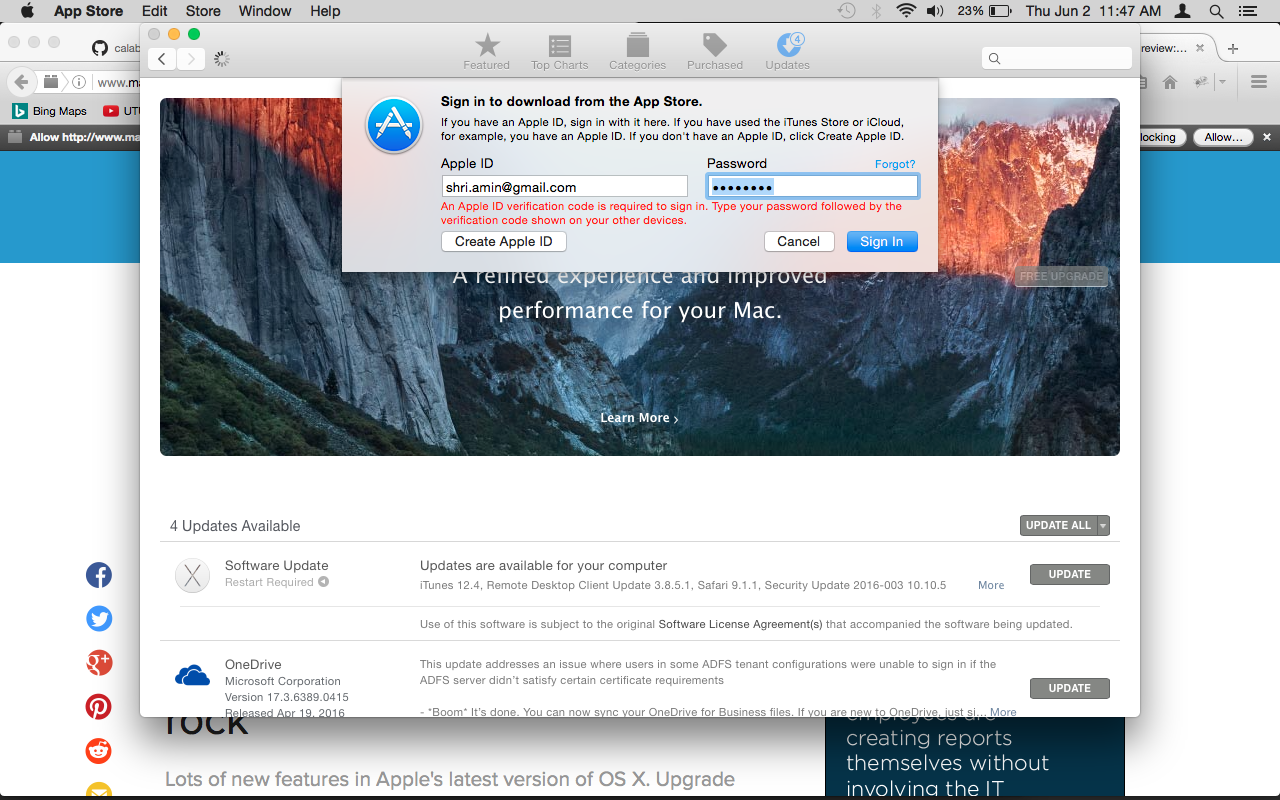This screenshot has height=800, width=1280.
Task: Switch to Top Charts
Action: (560, 52)
